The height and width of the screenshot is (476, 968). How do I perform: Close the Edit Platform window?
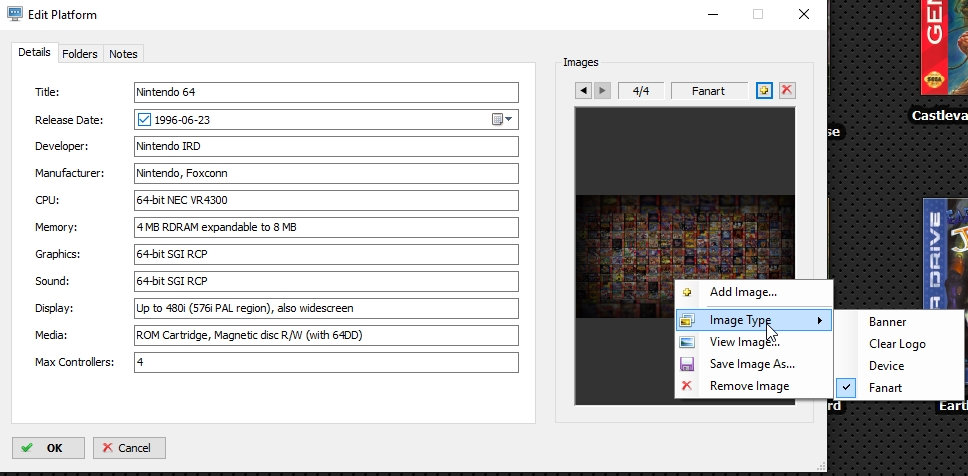(804, 14)
